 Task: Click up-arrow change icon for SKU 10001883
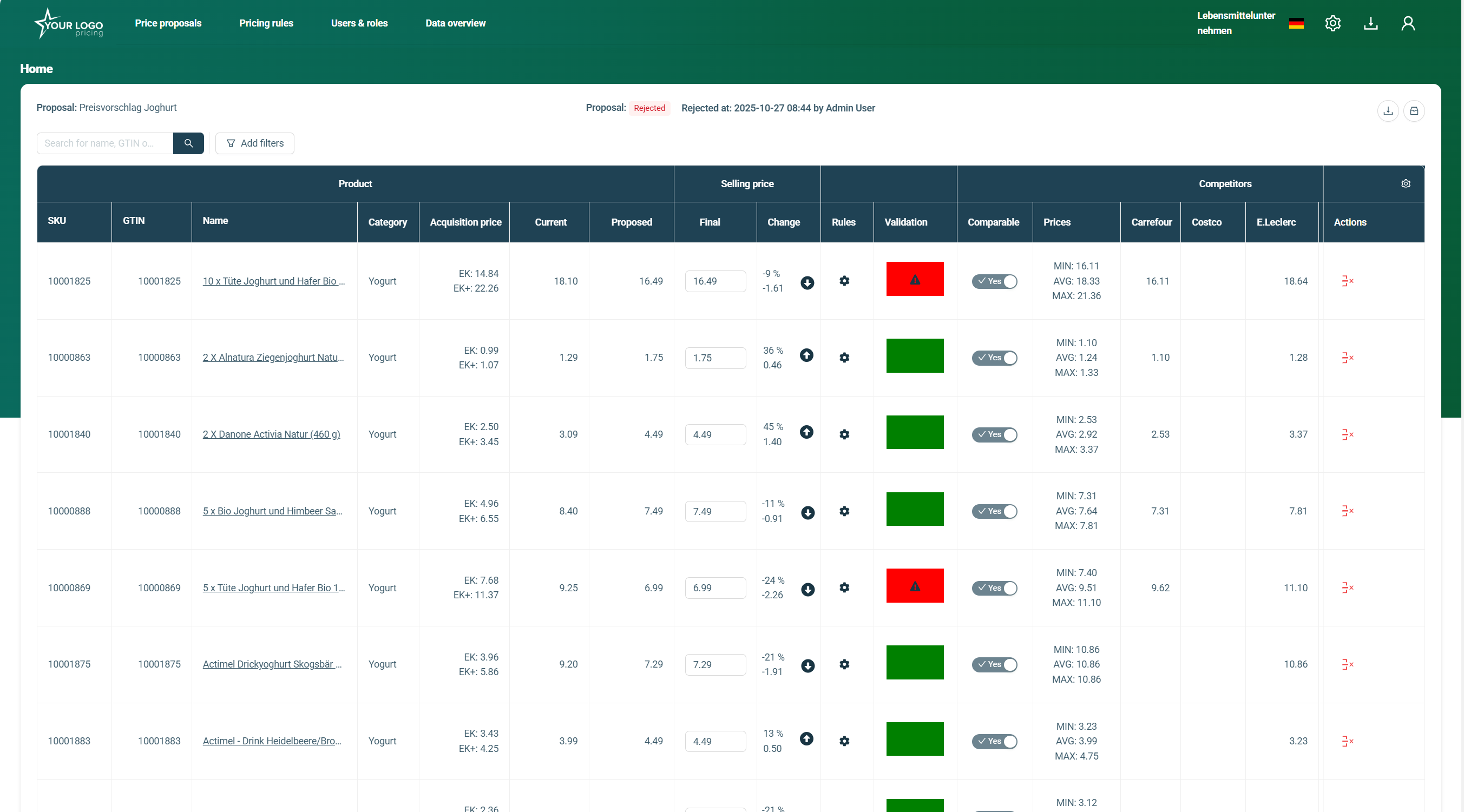[806, 739]
